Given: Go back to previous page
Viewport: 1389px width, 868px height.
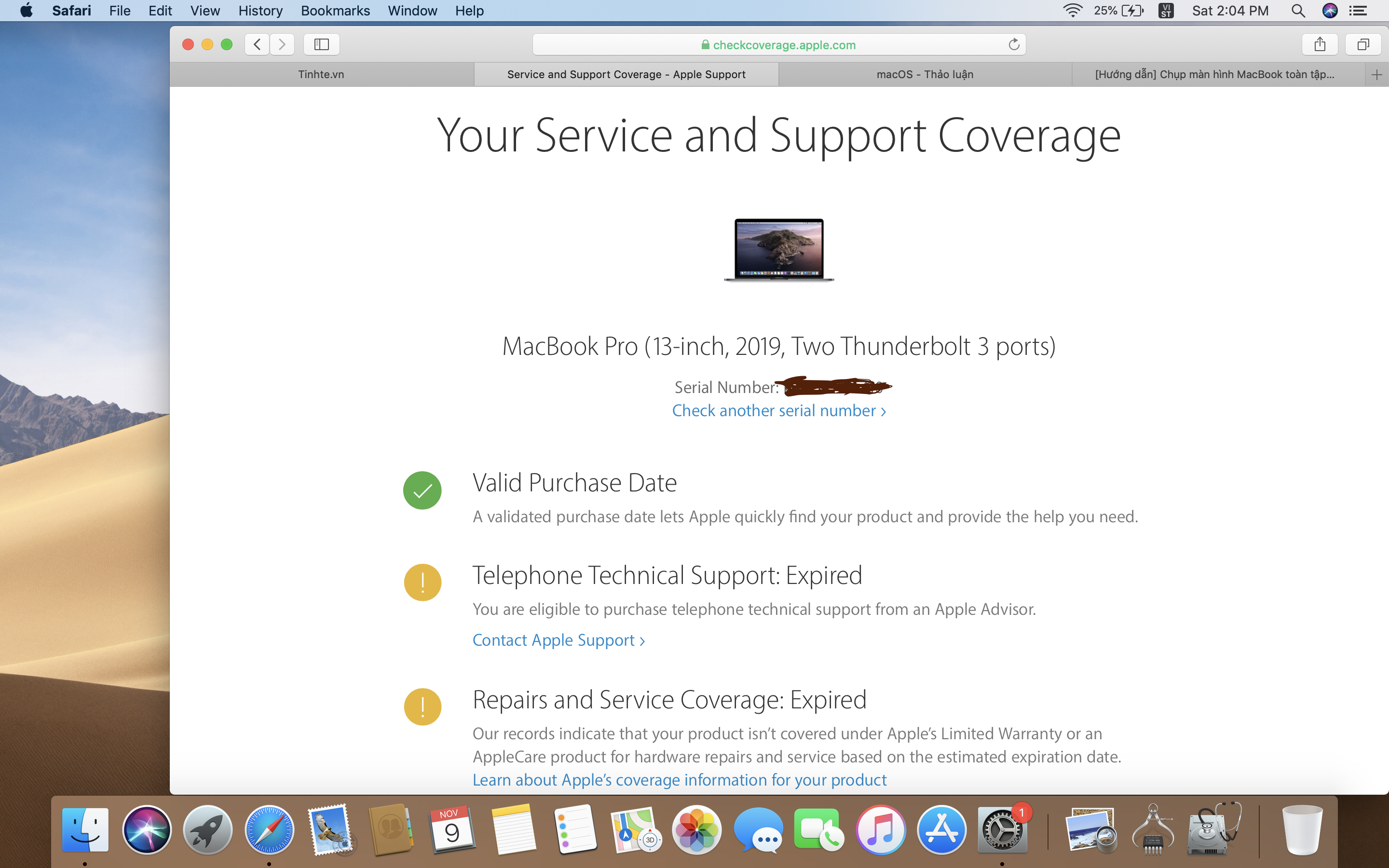Looking at the screenshot, I should tap(257, 44).
